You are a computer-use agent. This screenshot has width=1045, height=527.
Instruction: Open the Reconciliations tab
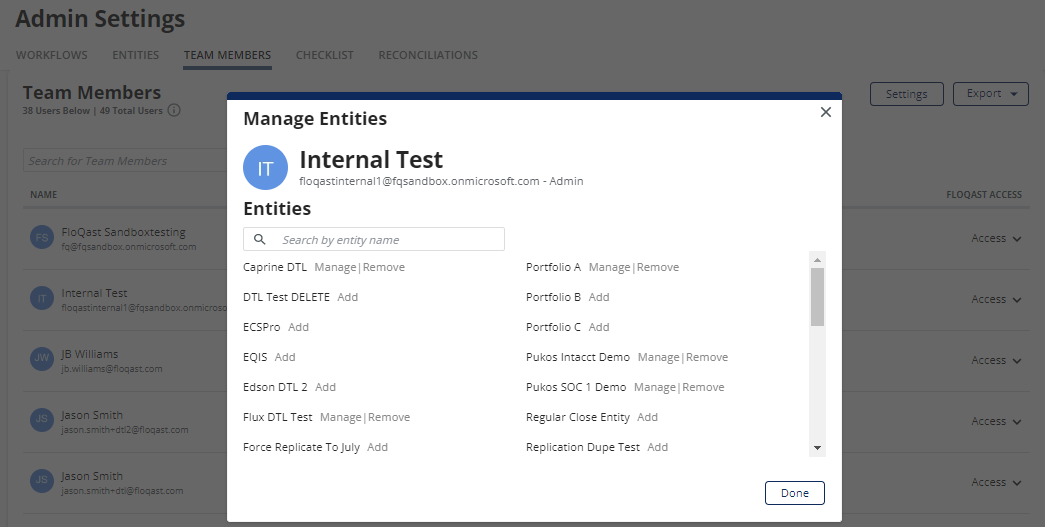coord(428,55)
